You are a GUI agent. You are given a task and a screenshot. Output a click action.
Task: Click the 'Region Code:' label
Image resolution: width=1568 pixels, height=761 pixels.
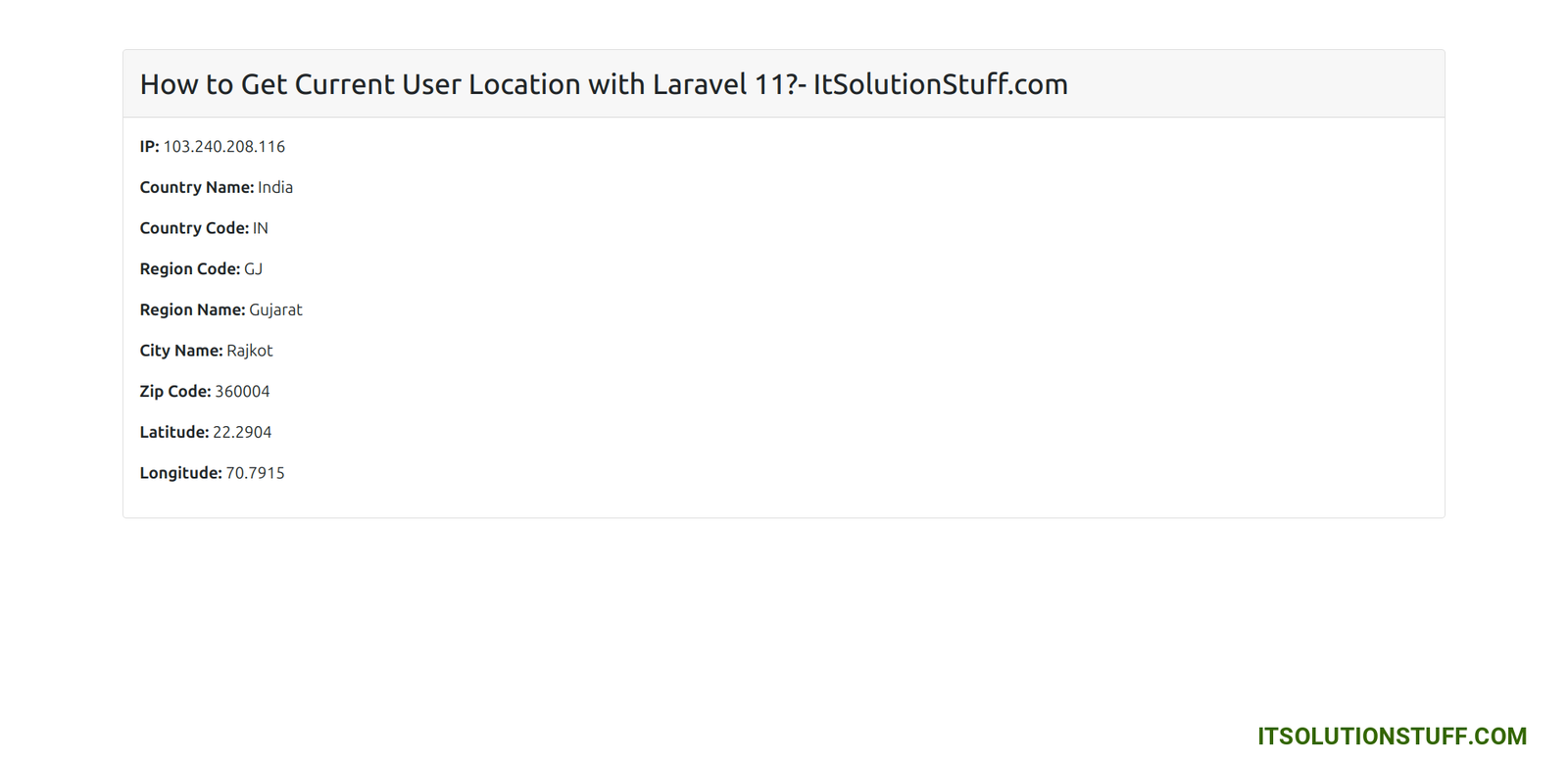[189, 269]
